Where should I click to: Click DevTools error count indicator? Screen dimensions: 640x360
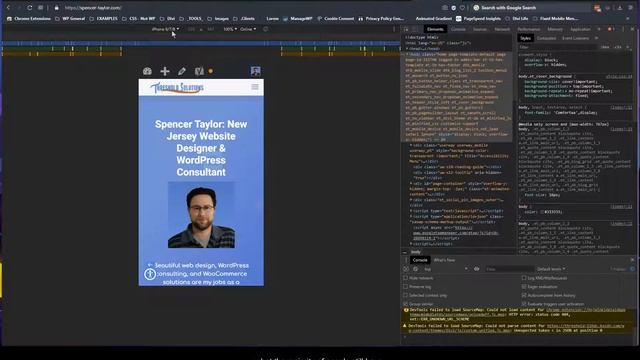point(611,29)
